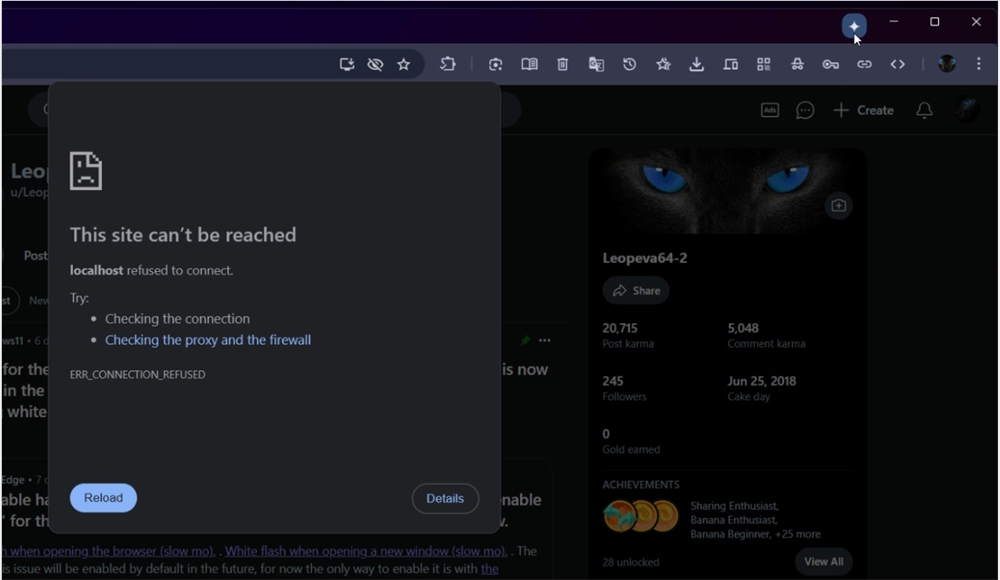Click the sparkle AI assistant button in title bar
Image resolution: width=1000 pixels, height=580 pixels.
(853, 26)
